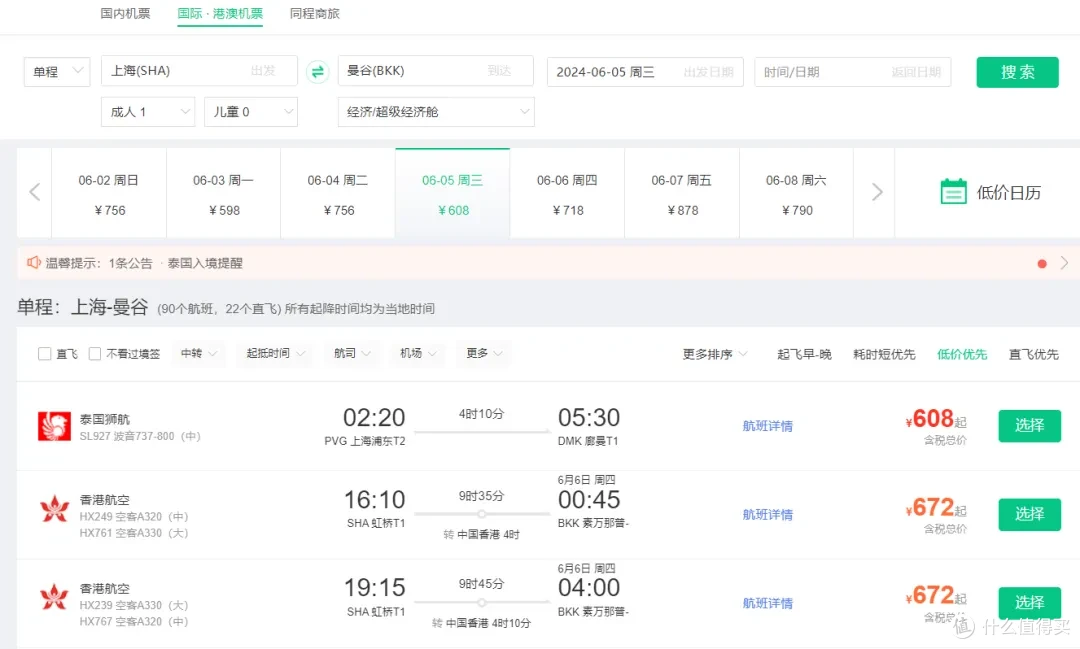Image resolution: width=1080 pixels, height=649 pixels.
Task: Select the 06-06 周四 date tab
Action: point(567,194)
